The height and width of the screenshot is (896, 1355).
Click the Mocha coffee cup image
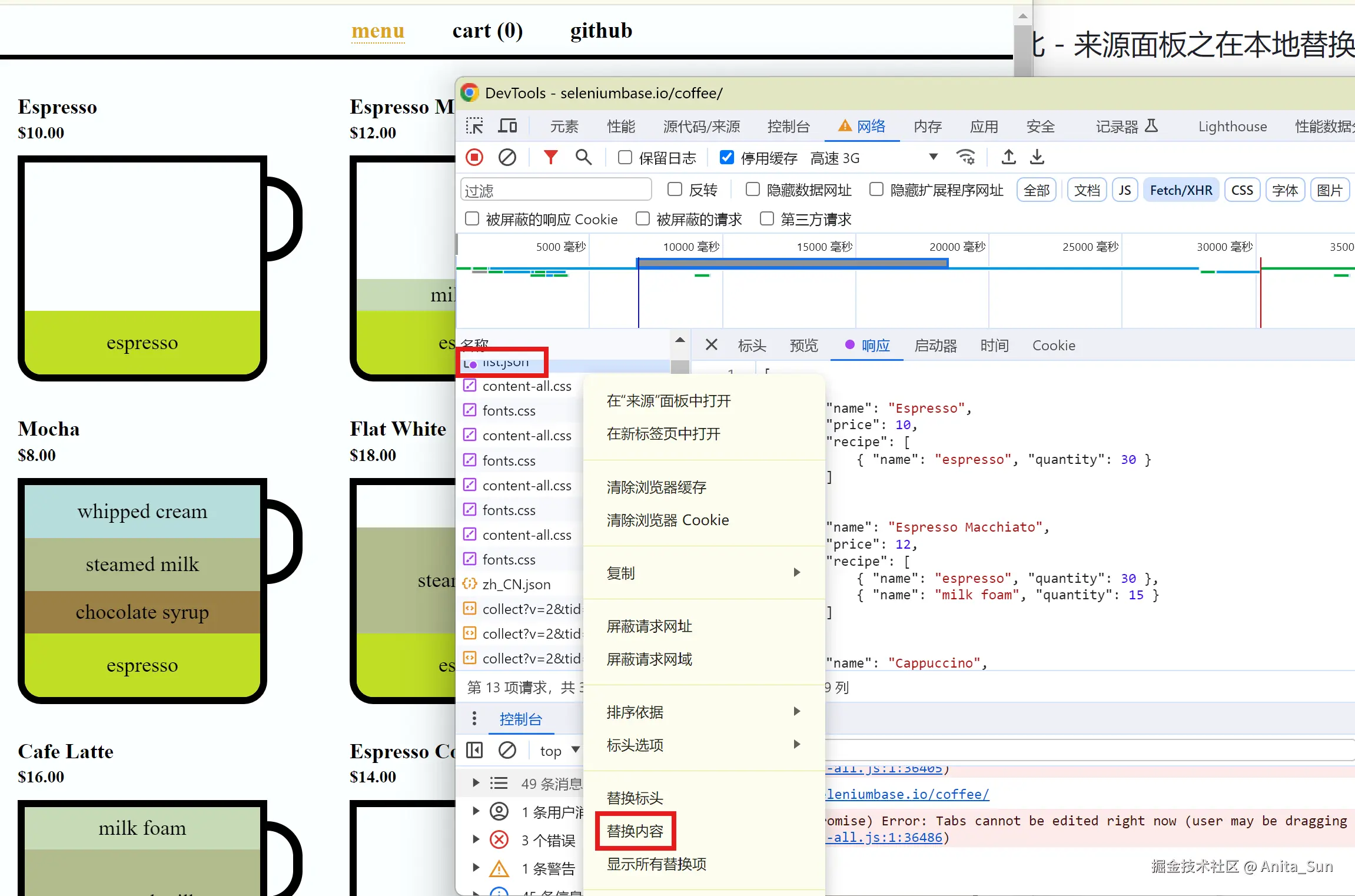[160, 590]
